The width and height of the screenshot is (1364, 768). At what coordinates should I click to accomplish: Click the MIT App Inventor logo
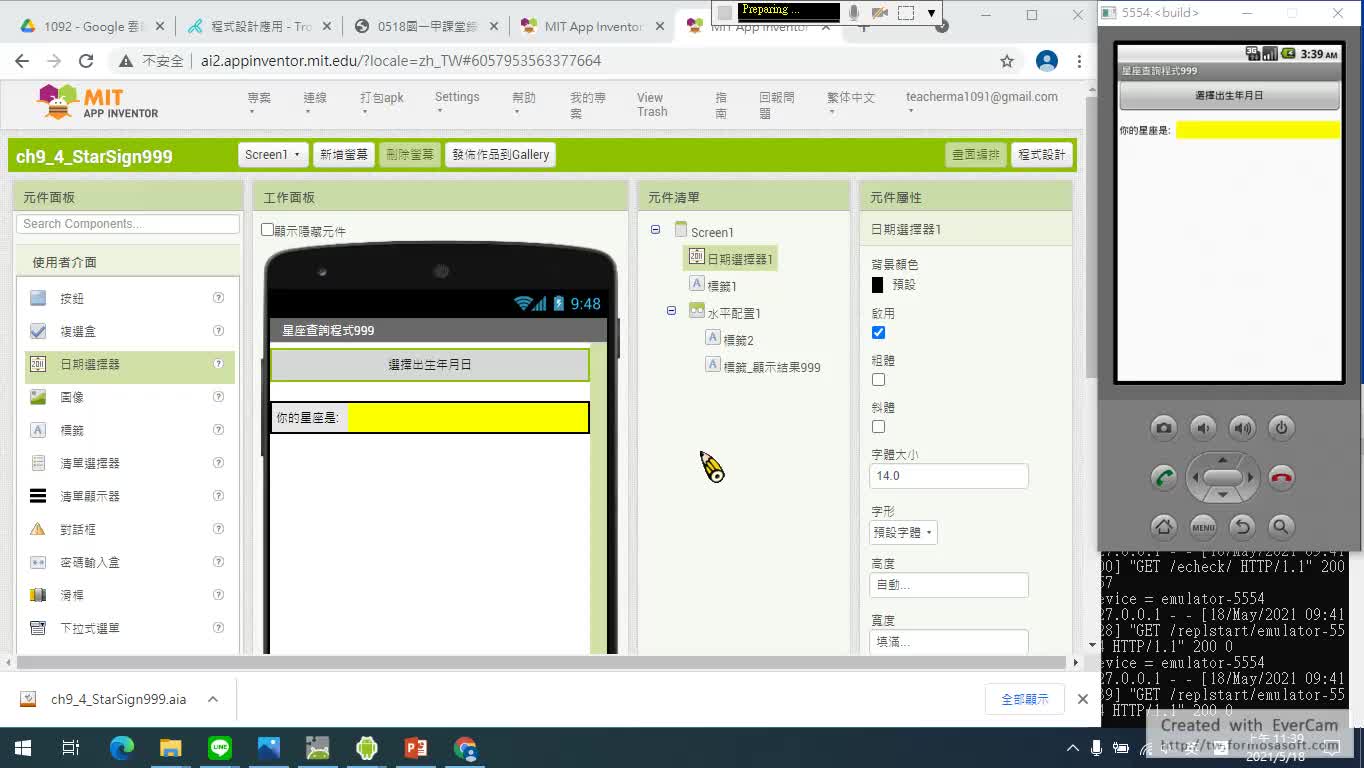pos(97,102)
